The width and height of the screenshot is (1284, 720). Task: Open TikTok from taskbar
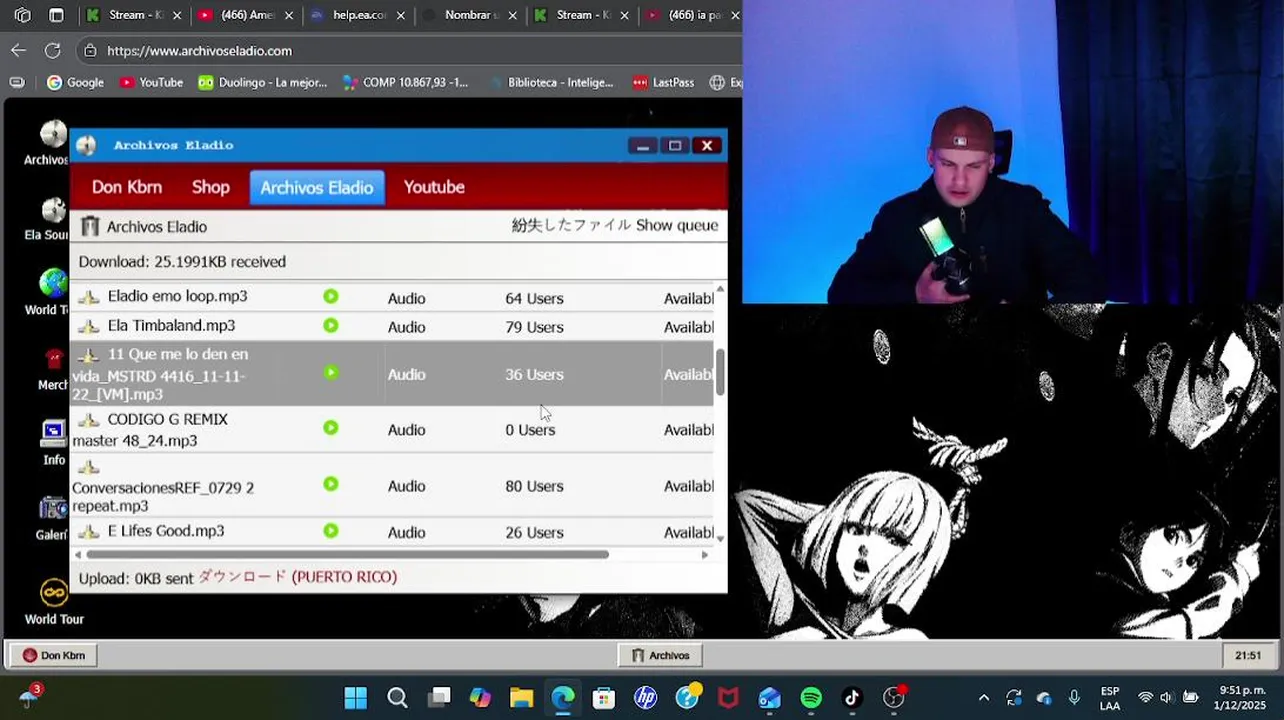point(852,698)
